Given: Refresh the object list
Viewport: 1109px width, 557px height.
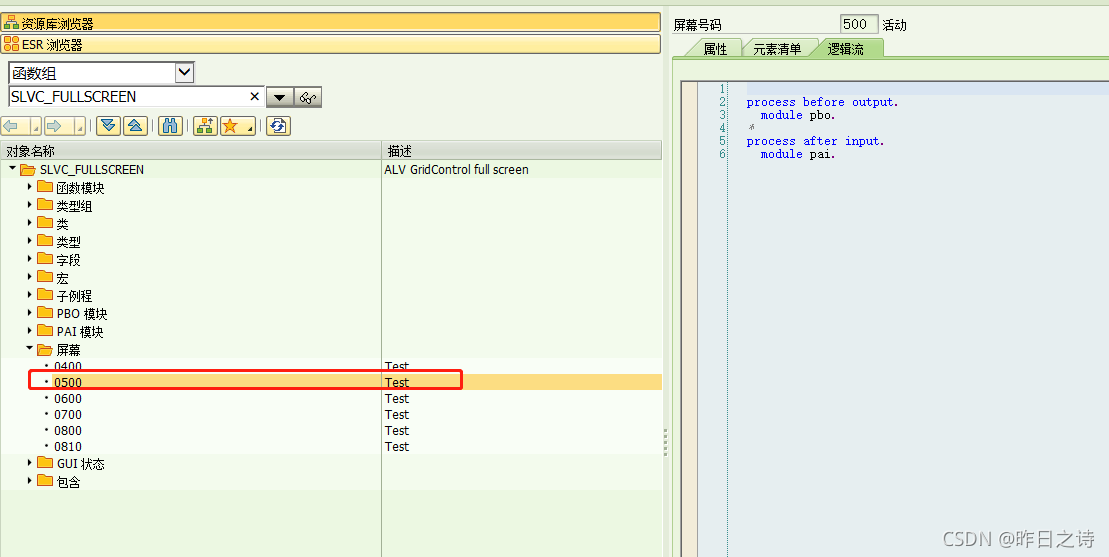Looking at the screenshot, I should point(279,126).
